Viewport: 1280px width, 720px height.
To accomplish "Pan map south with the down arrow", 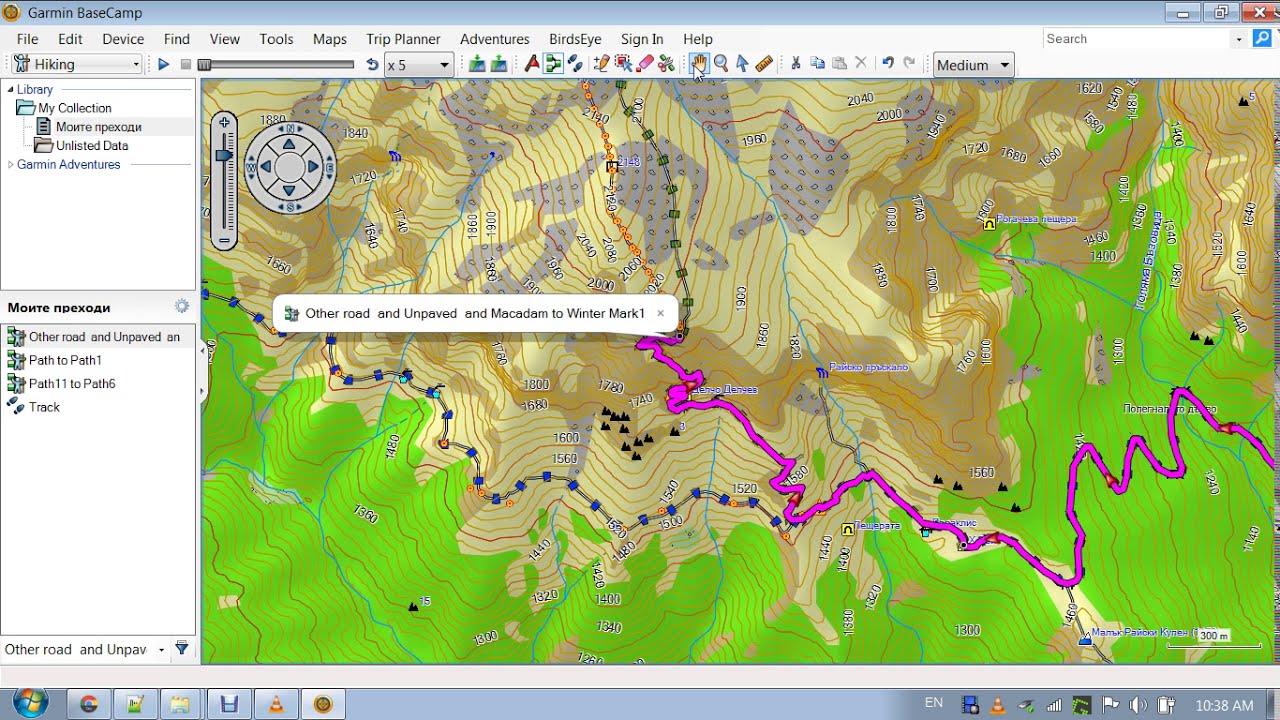I will (x=290, y=190).
